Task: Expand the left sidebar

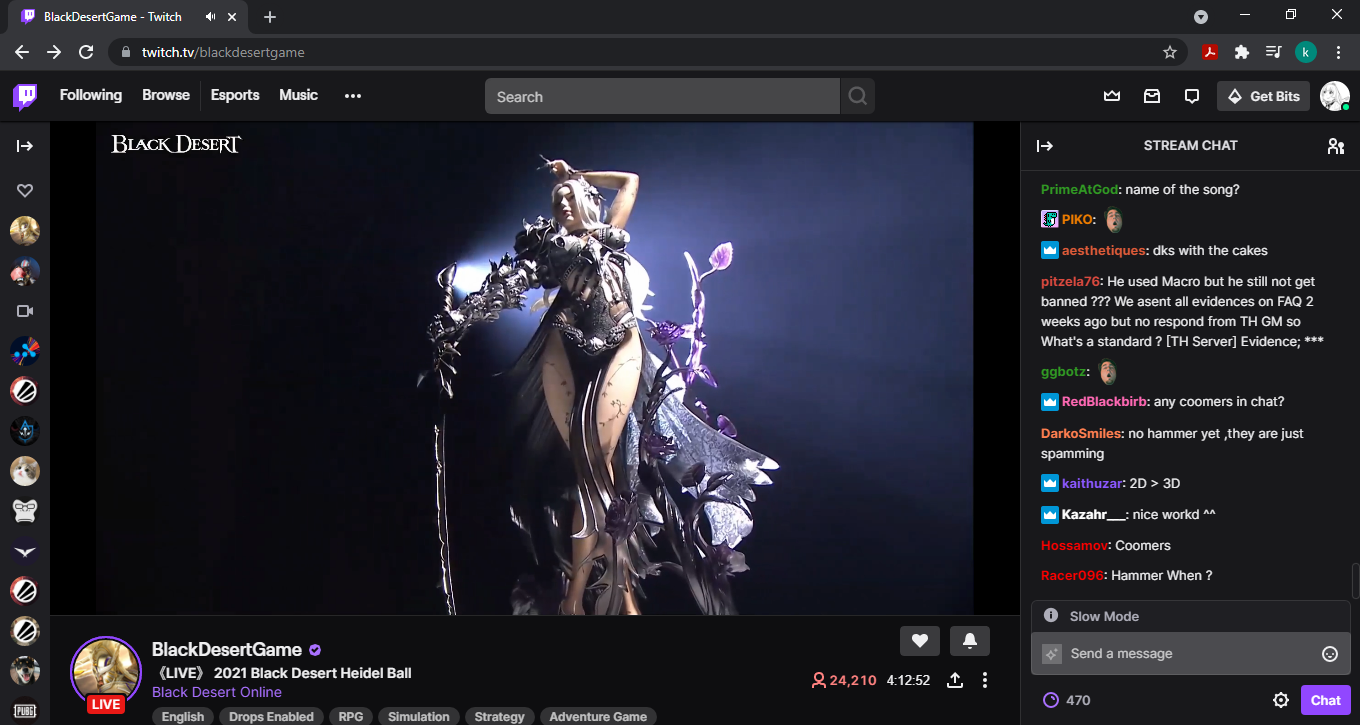Action: click(x=25, y=146)
